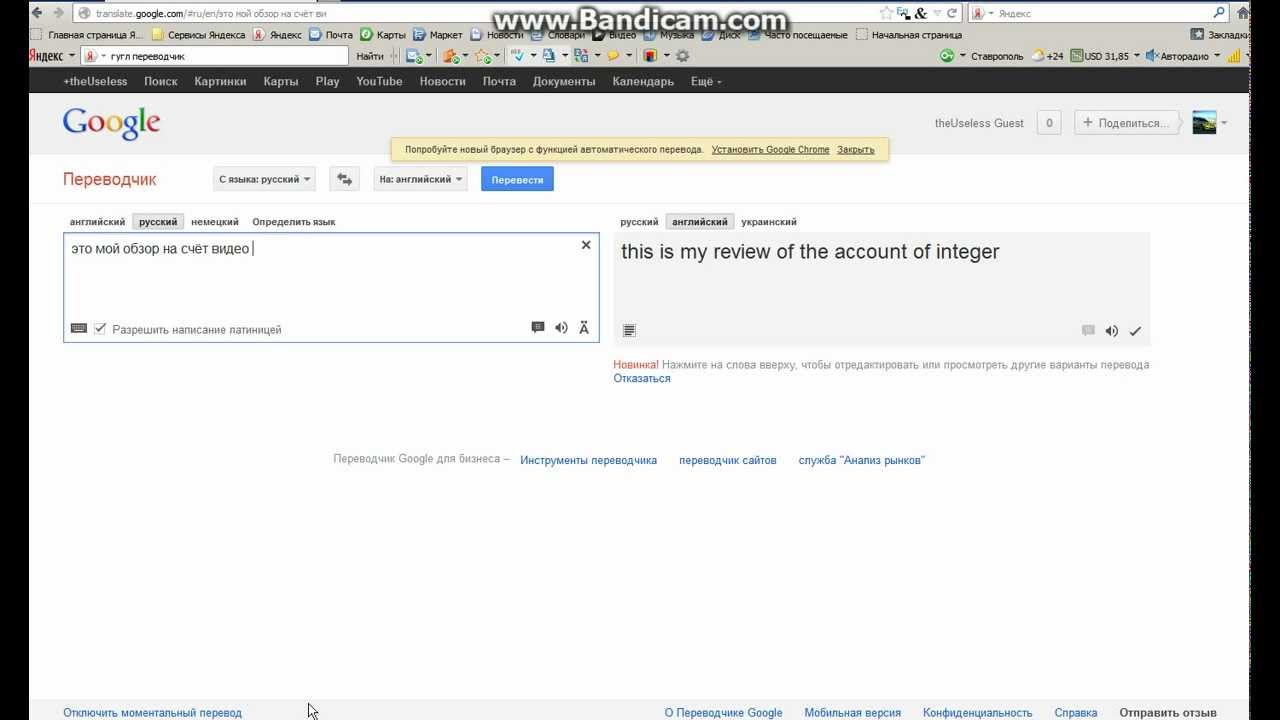The width and height of the screenshot is (1280, 720).
Task: Open Календарь in the Google bar
Action: coord(643,81)
